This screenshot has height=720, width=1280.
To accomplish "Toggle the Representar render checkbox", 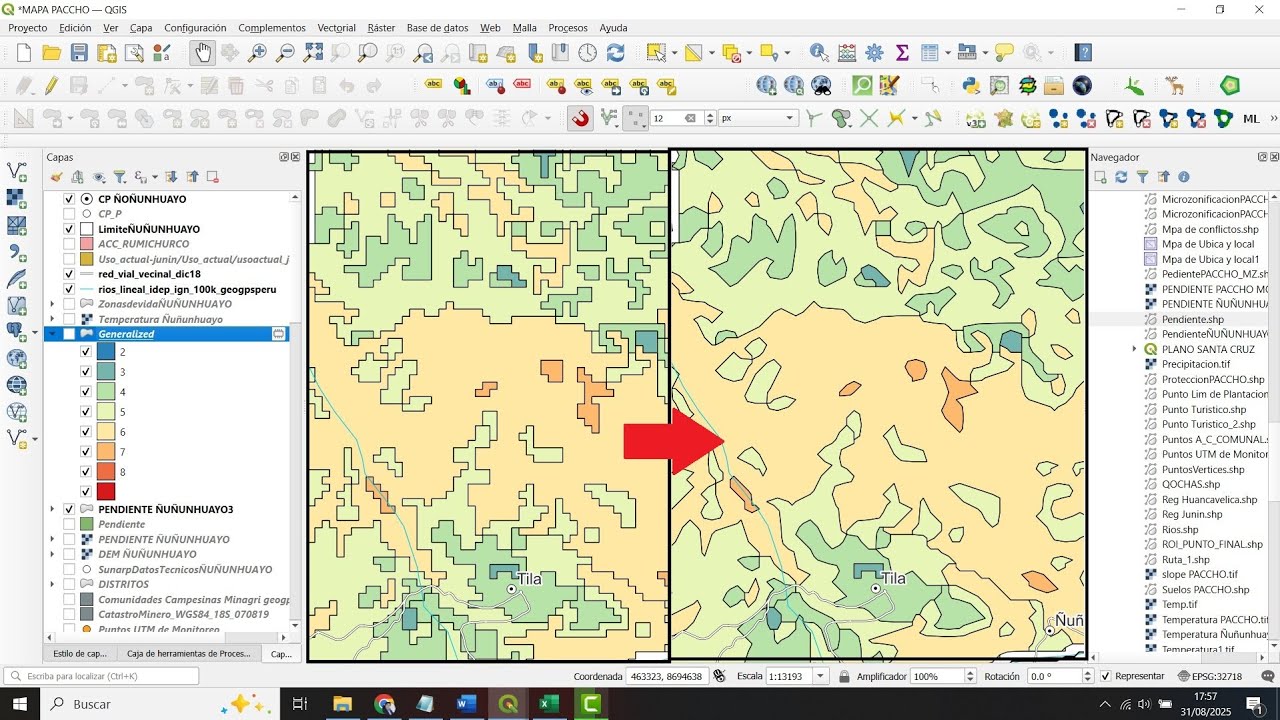I will pos(1105,676).
